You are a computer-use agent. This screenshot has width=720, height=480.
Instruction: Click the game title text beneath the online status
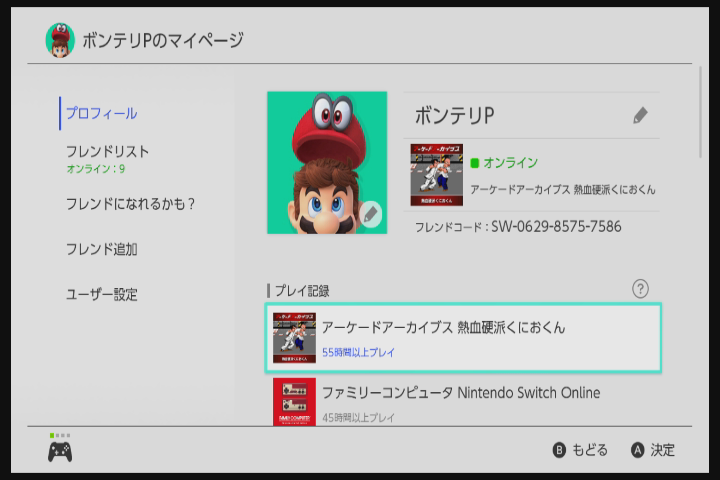pyautogui.click(x=562, y=189)
